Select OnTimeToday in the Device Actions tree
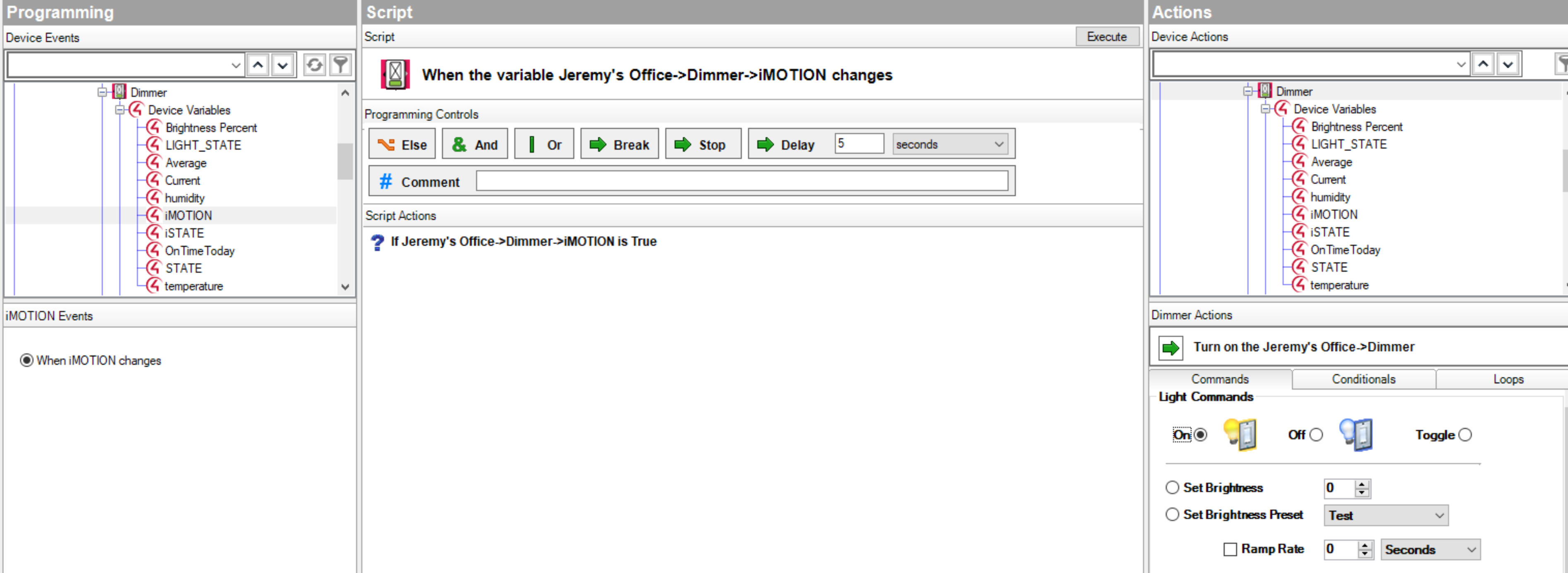1568x573 pixels. click(1345, 249)
